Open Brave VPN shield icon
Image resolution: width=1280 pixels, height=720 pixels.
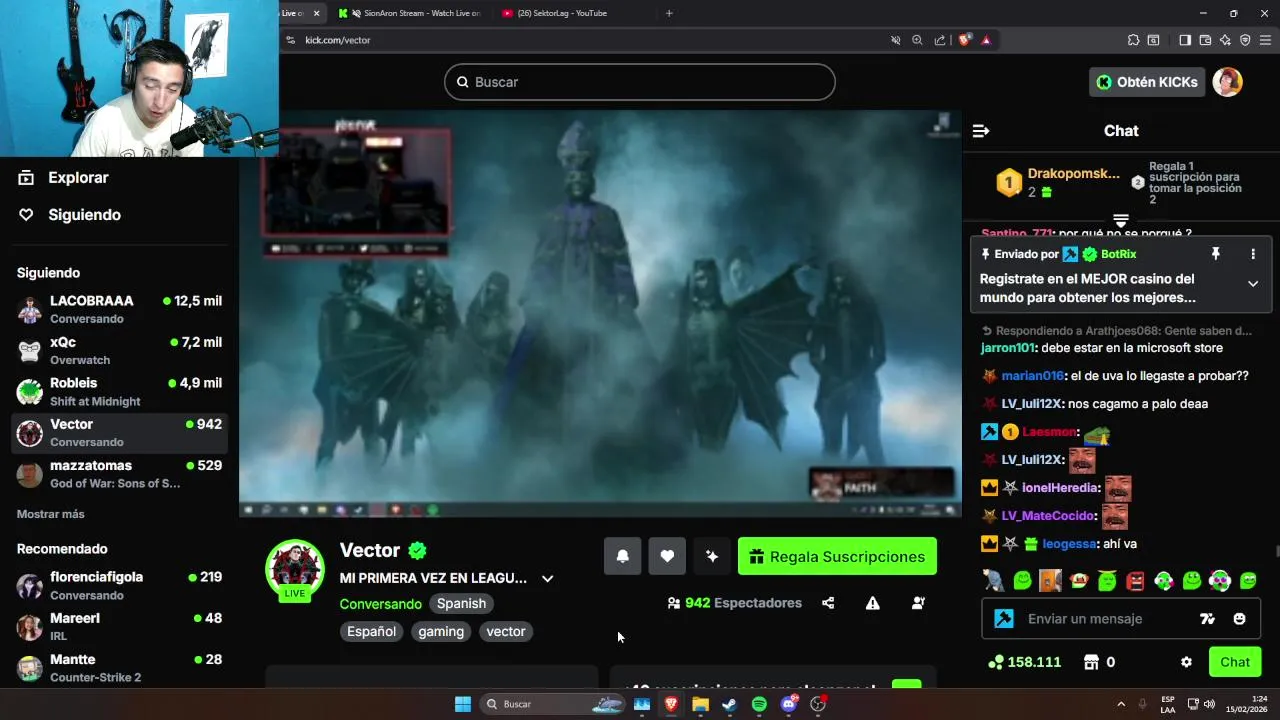(1245, 40)
